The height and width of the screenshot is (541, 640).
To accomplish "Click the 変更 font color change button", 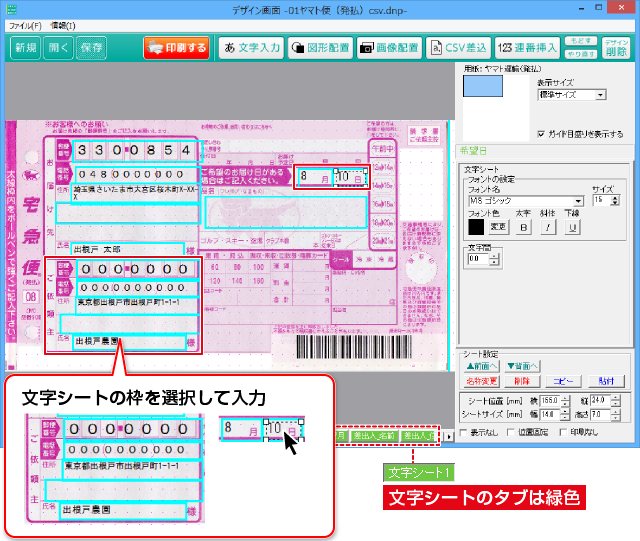I will 498,227.
